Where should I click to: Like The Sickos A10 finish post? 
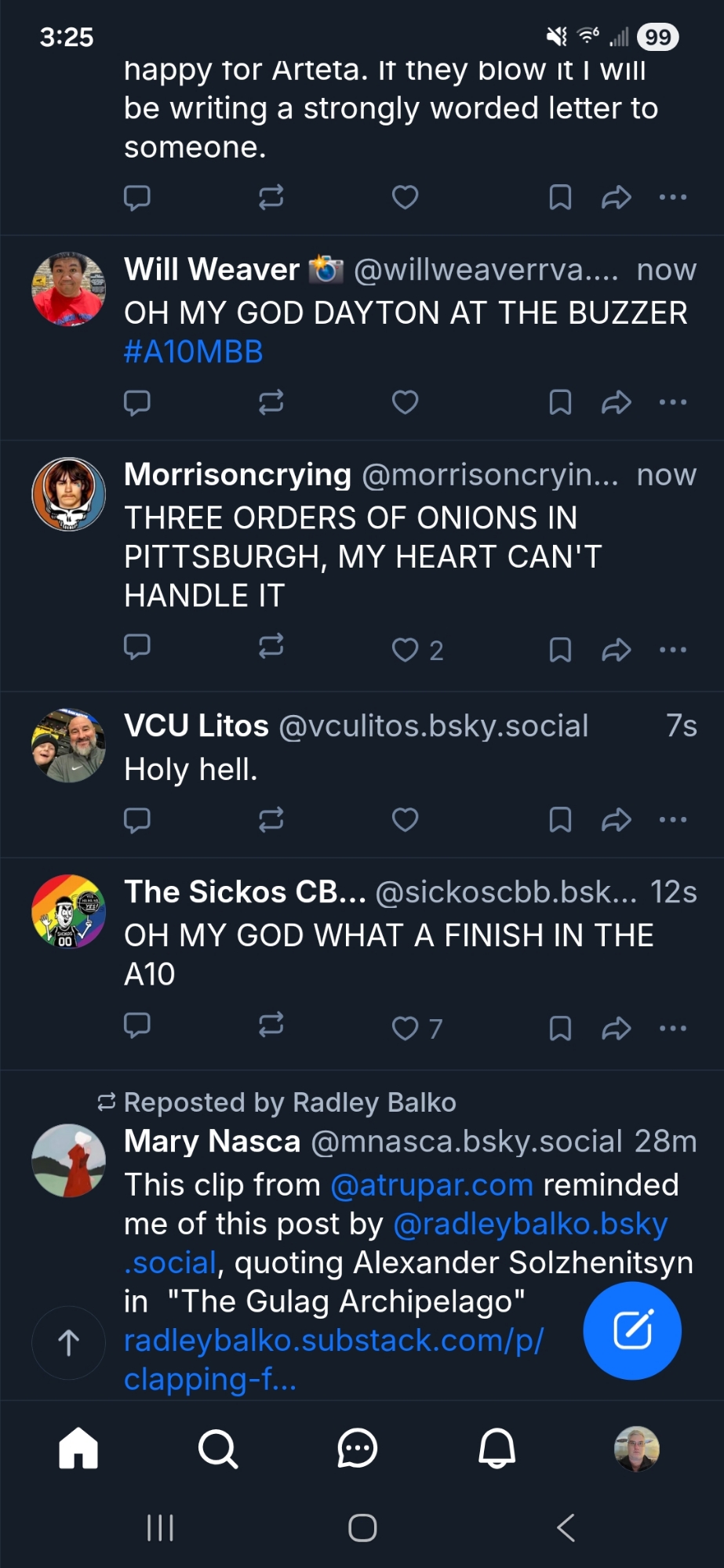[x=405, y=1028]
